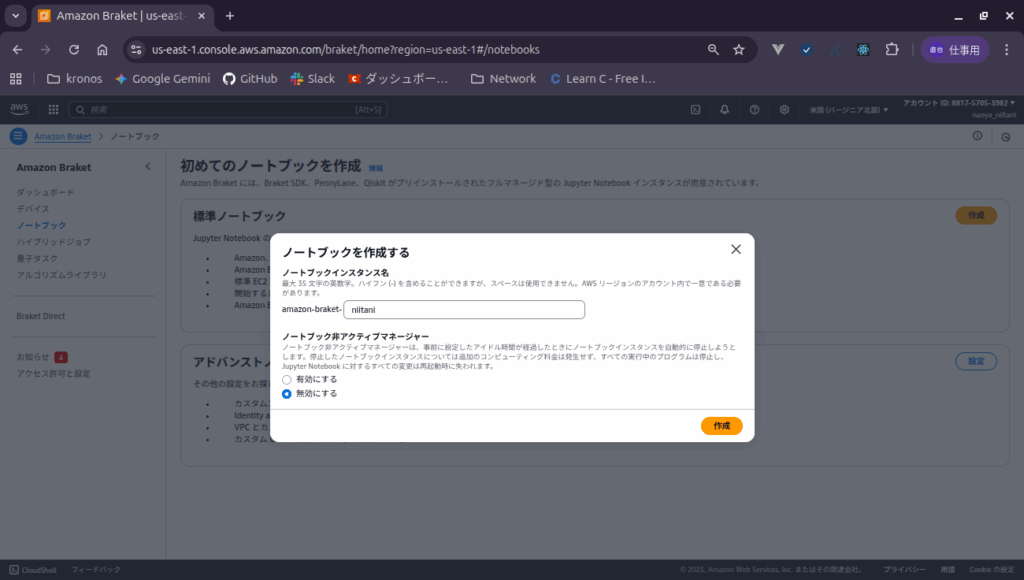The image size is (1024, 580).
Task: Open the page info panel icon
Action: pyautogui.click(x=977, y=136)
